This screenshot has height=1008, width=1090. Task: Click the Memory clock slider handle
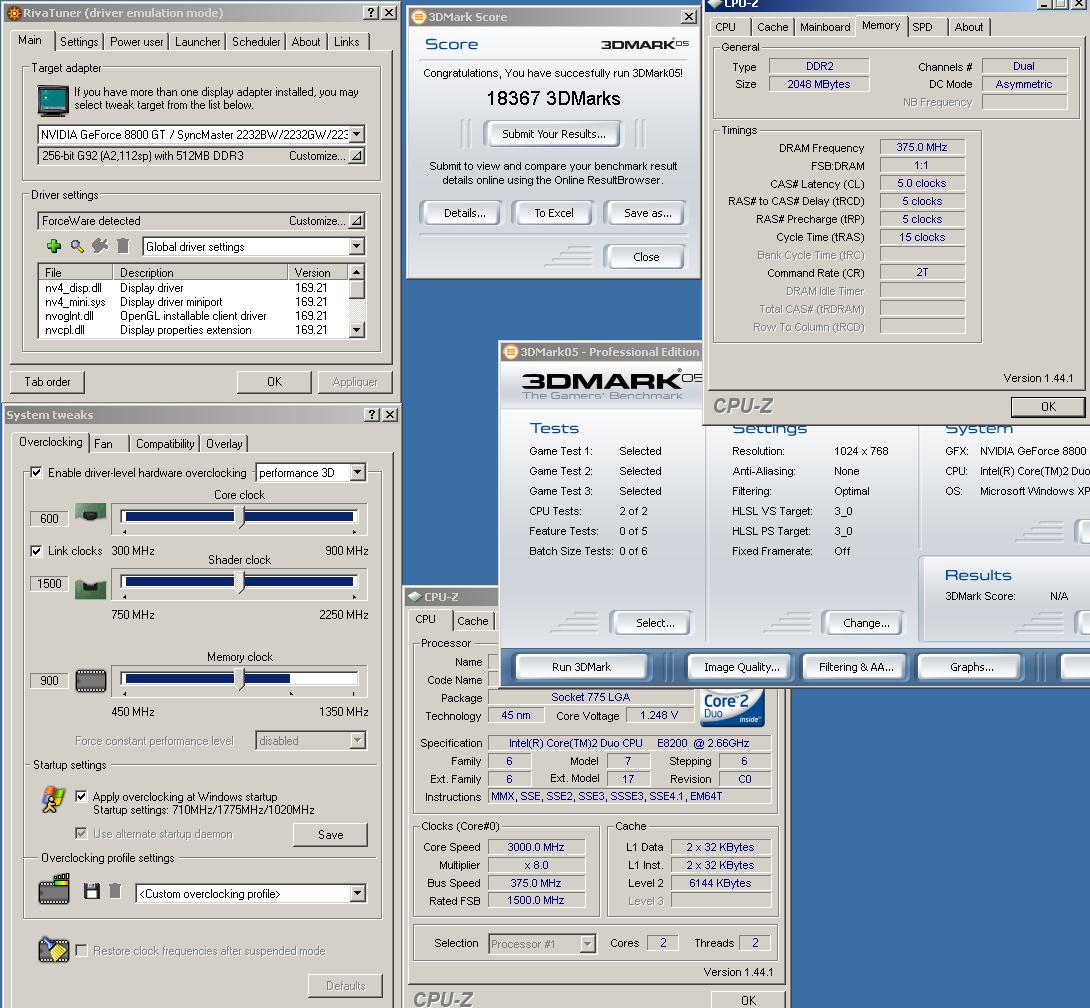point(239,678)
